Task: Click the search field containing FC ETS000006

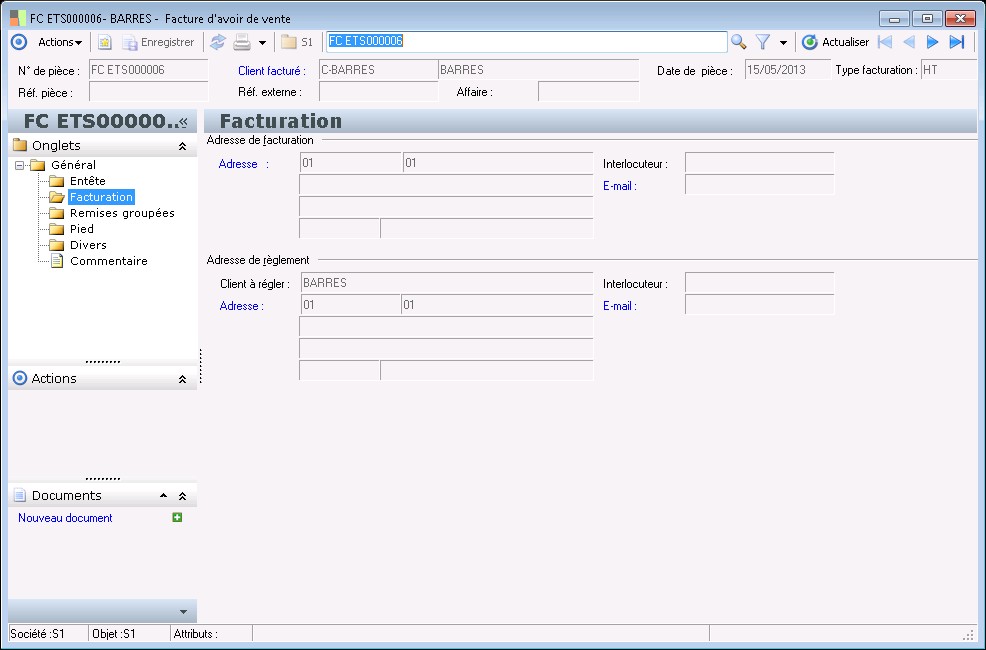Action: pos(526,41)
